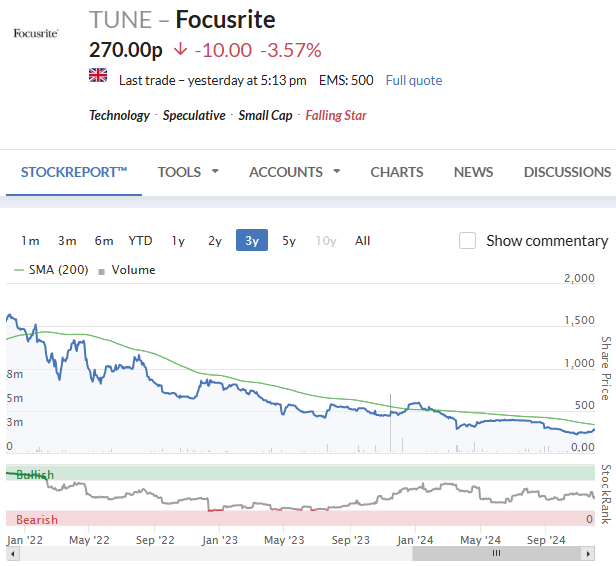Select the All chart range

363,240
